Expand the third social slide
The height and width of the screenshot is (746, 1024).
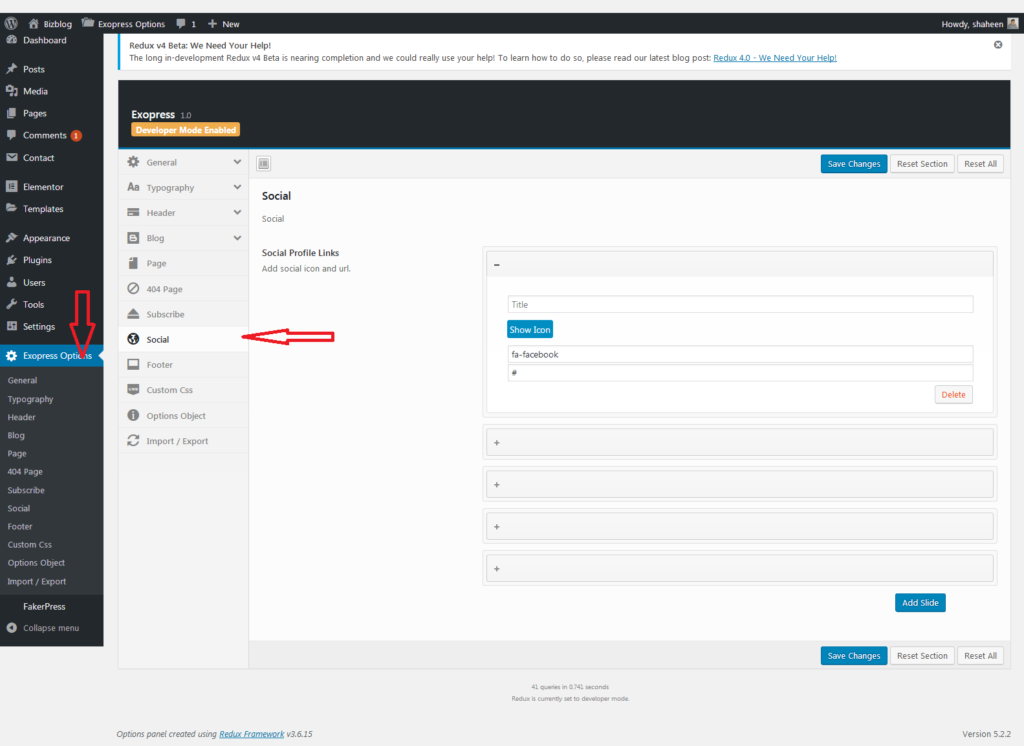pyautogui.click(x=497, y=485)
